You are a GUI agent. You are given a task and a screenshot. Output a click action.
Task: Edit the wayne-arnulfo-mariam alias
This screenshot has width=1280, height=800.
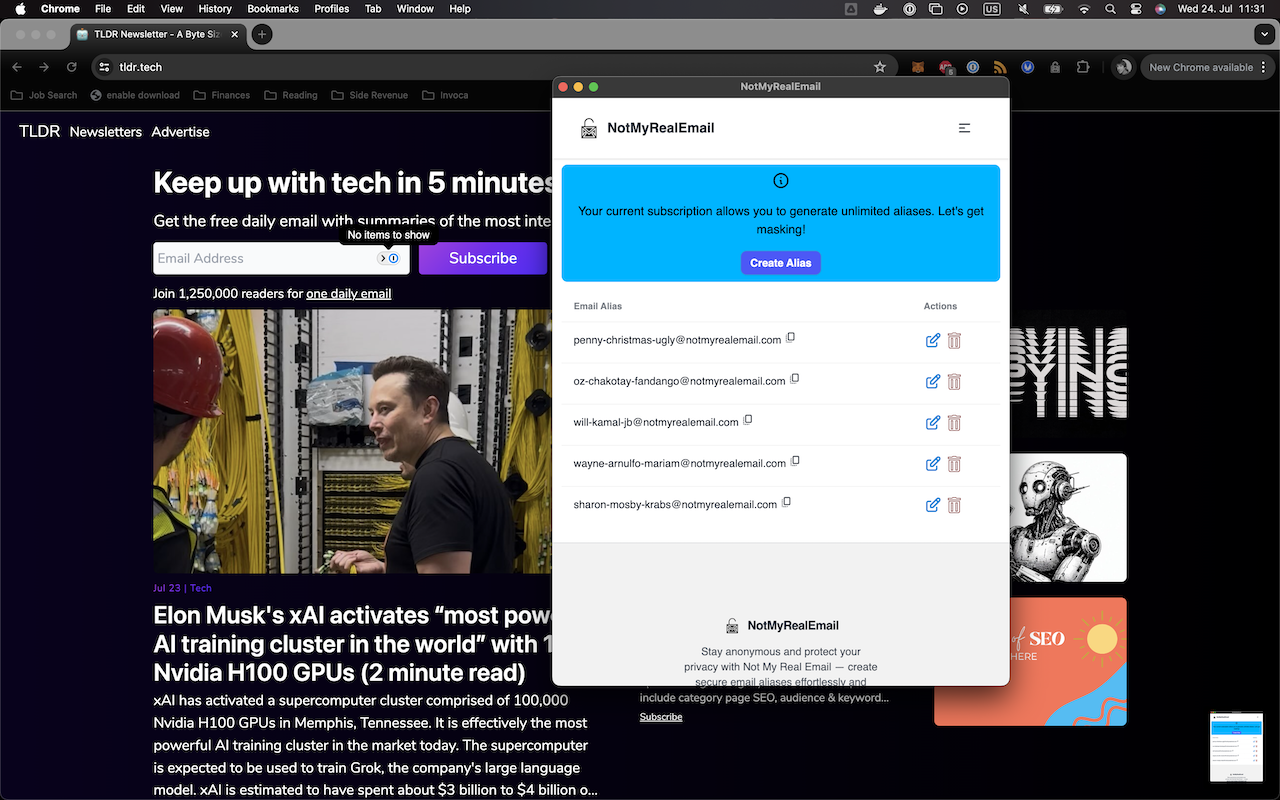point(933,463)
